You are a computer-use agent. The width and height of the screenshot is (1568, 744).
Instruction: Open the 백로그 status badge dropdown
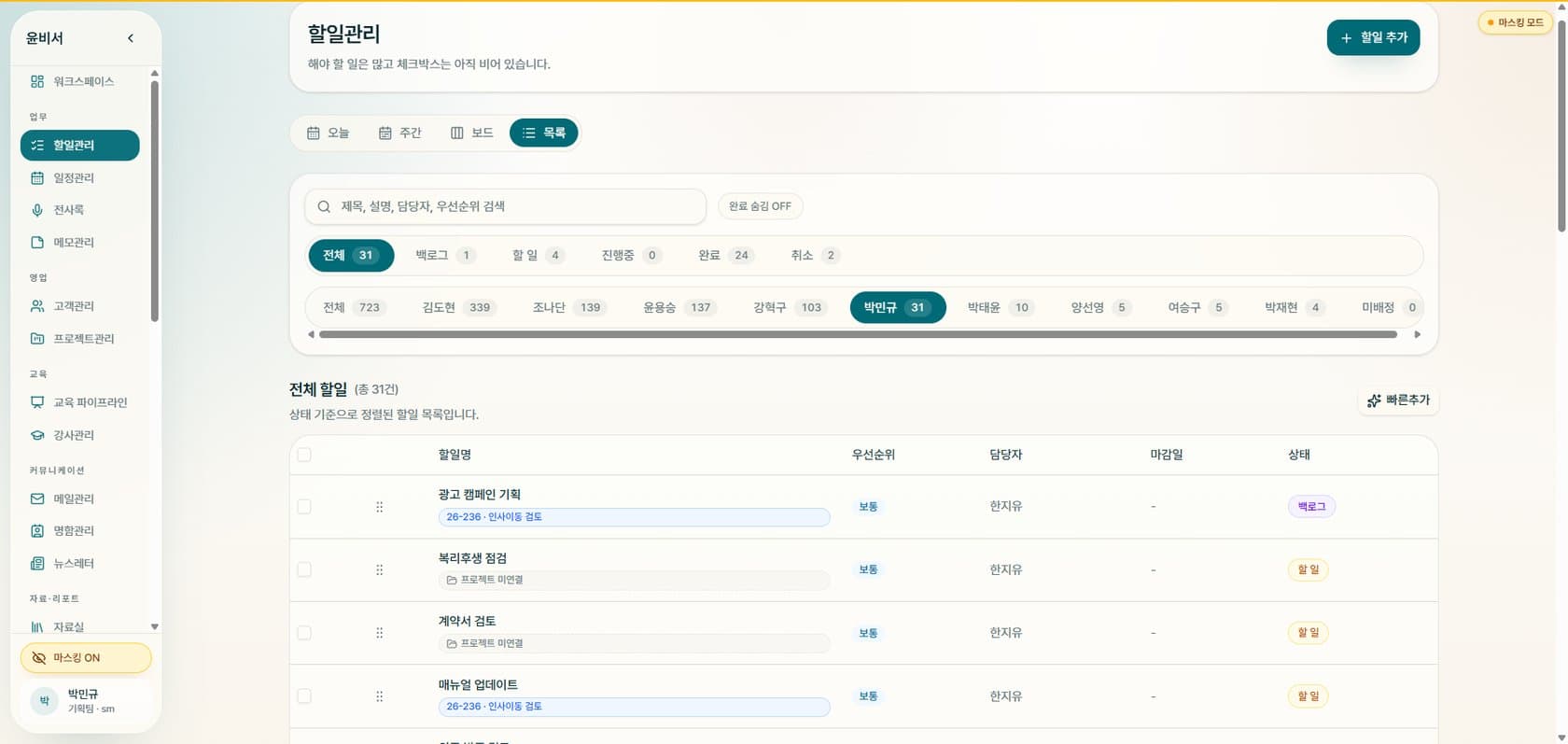pos(1311,506)
